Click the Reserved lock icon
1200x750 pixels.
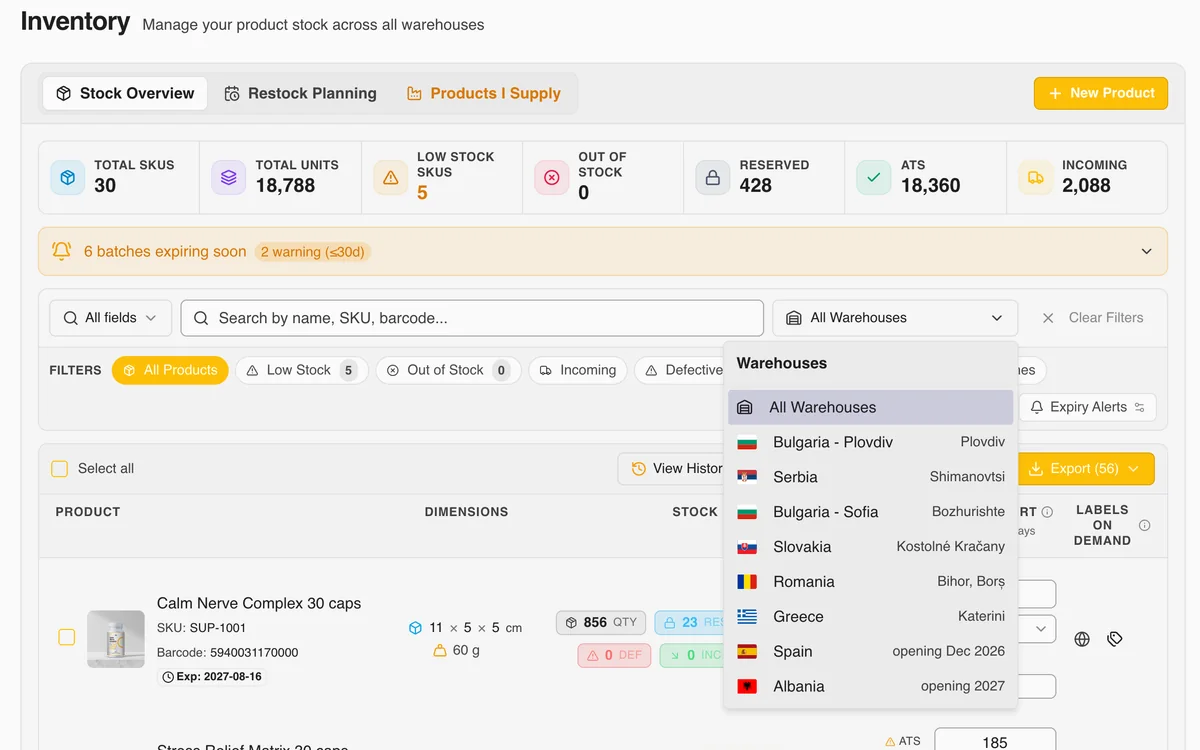pyautogui.click(x=713, y=177)
